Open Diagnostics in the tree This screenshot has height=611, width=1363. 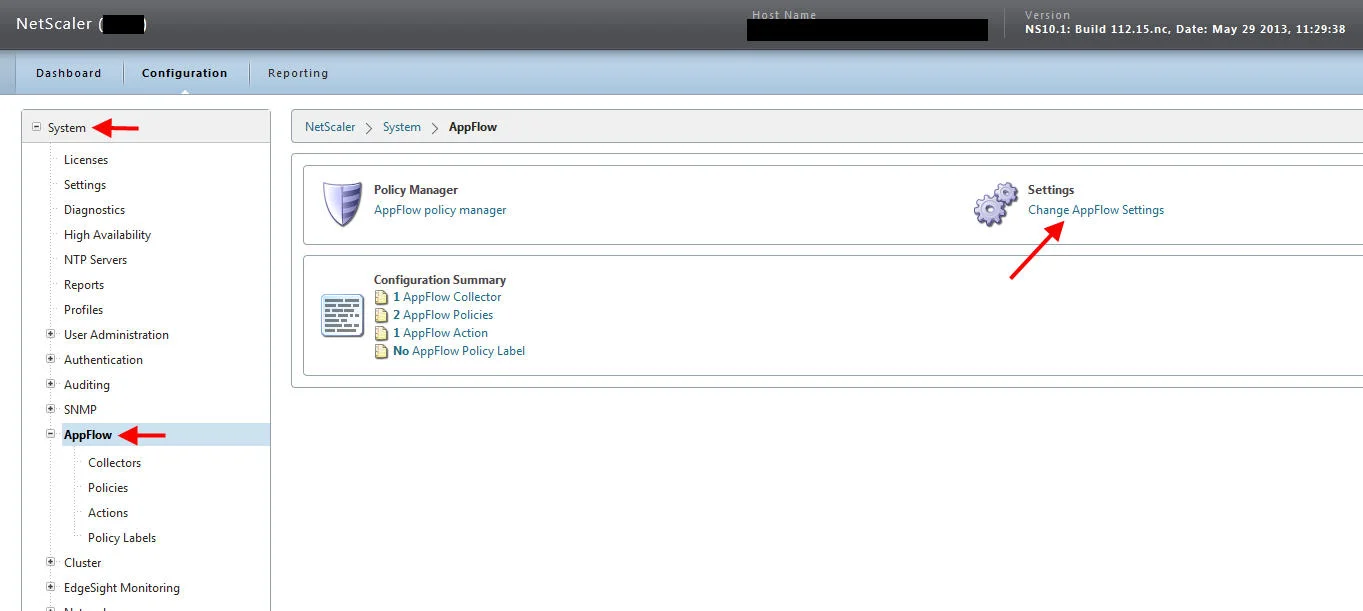94,210
